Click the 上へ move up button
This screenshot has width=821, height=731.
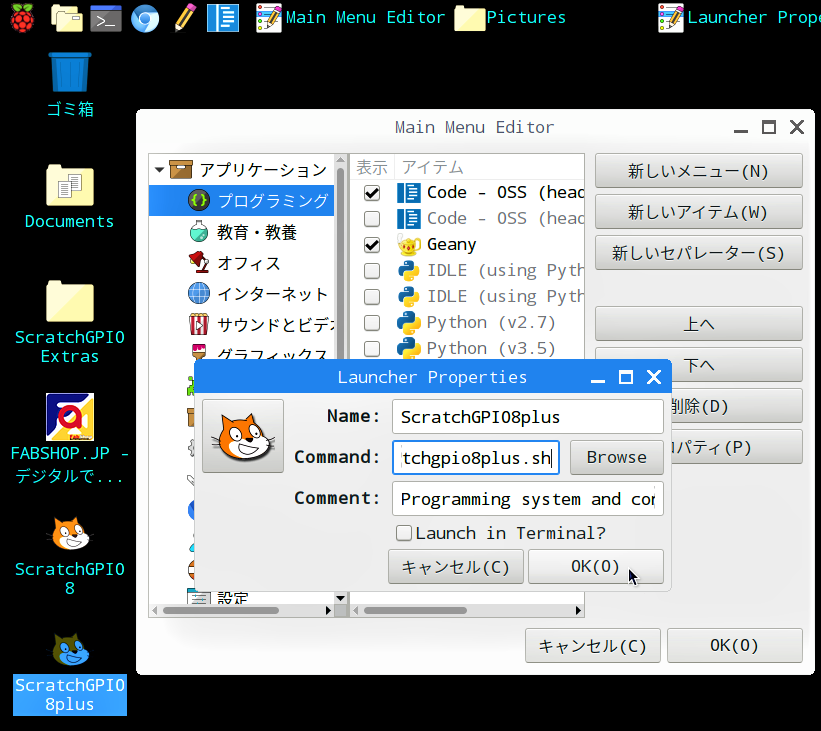pos(698,324)
